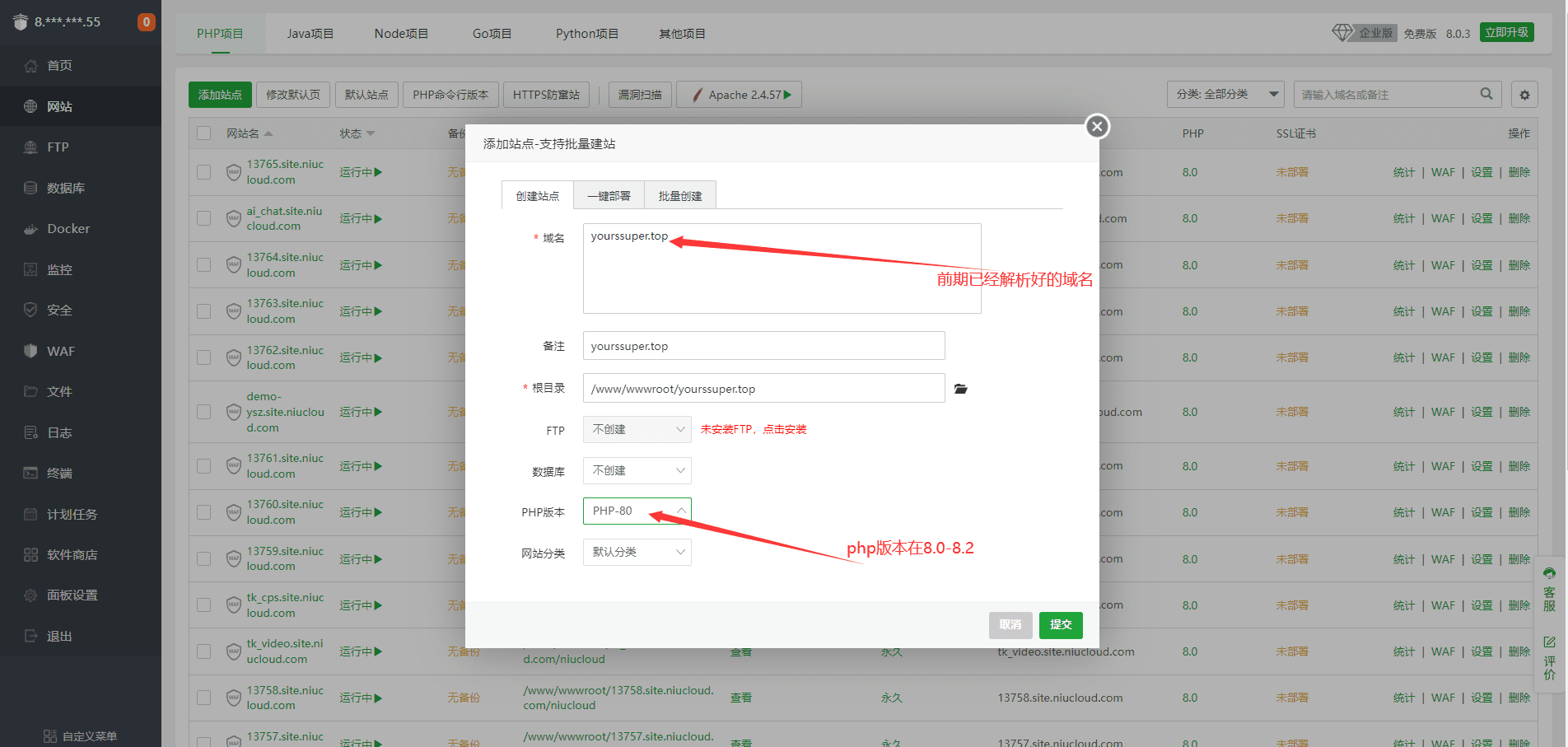Close the add site dialog
Screen dimensions: 1568x747
coord(1096,126)
